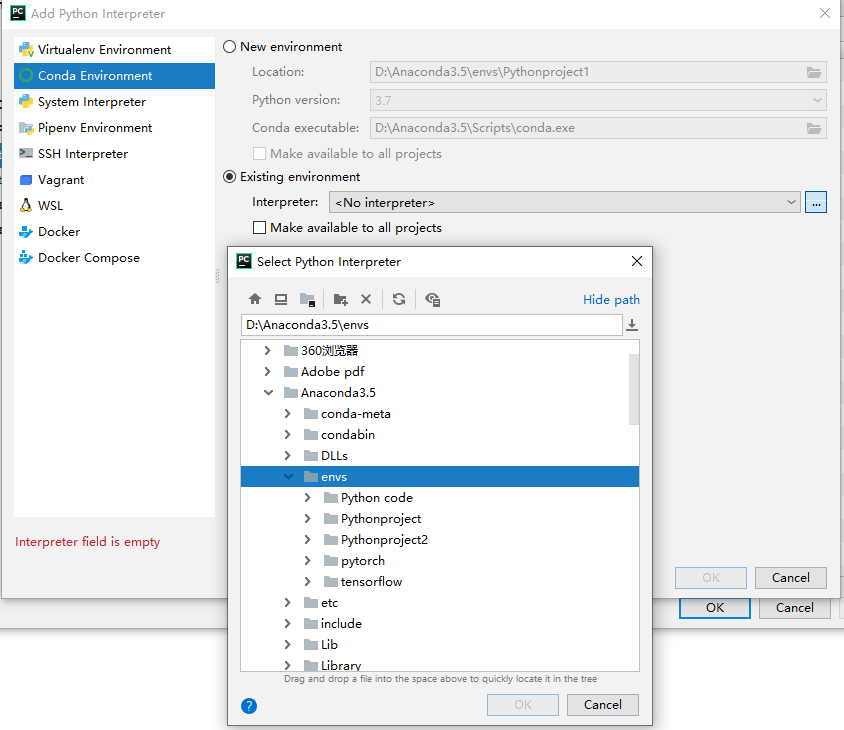Open the Python version dropdown

[x=598, y=100]
